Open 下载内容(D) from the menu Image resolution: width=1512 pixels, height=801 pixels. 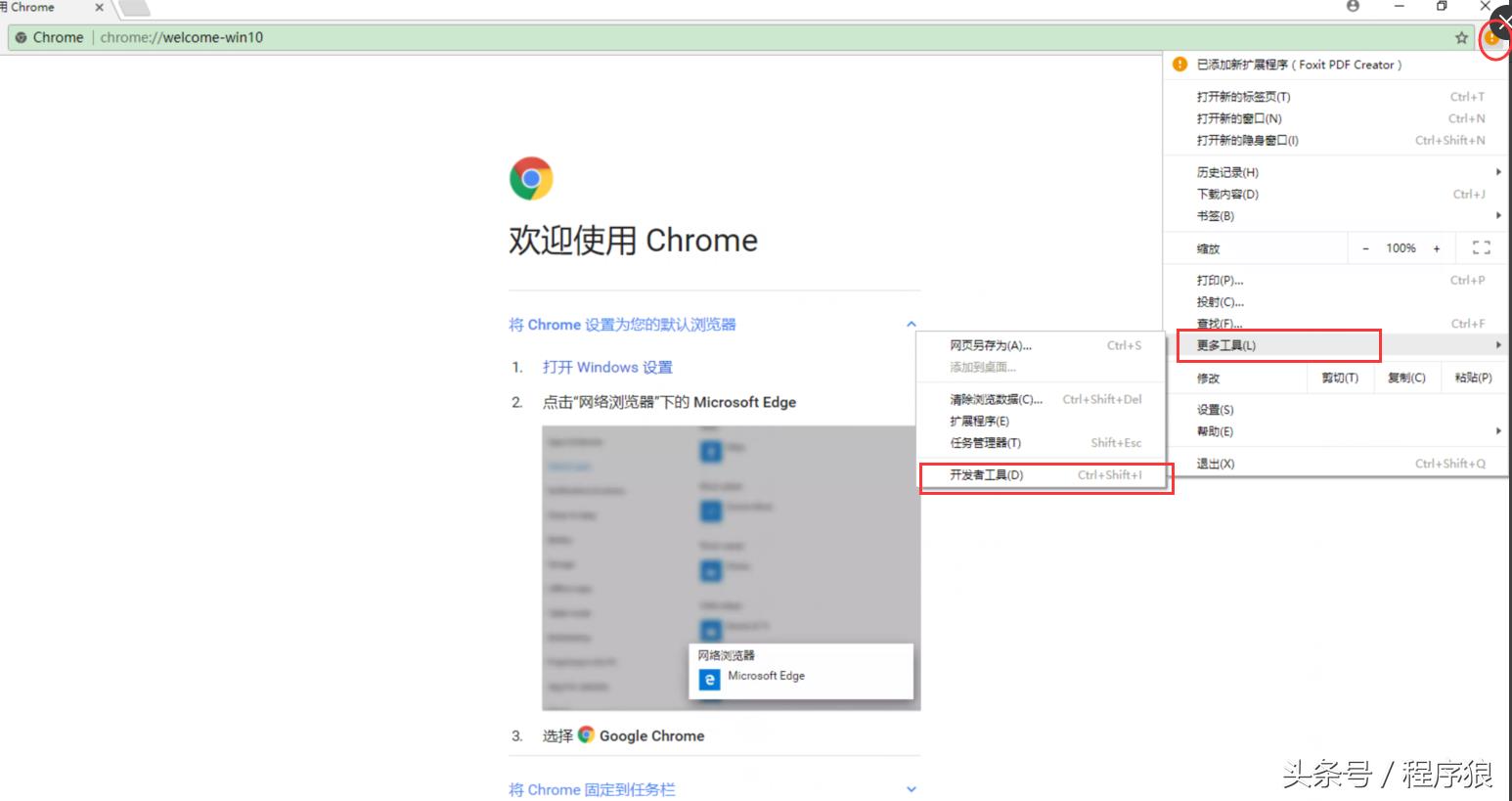tap(1336, 194)
